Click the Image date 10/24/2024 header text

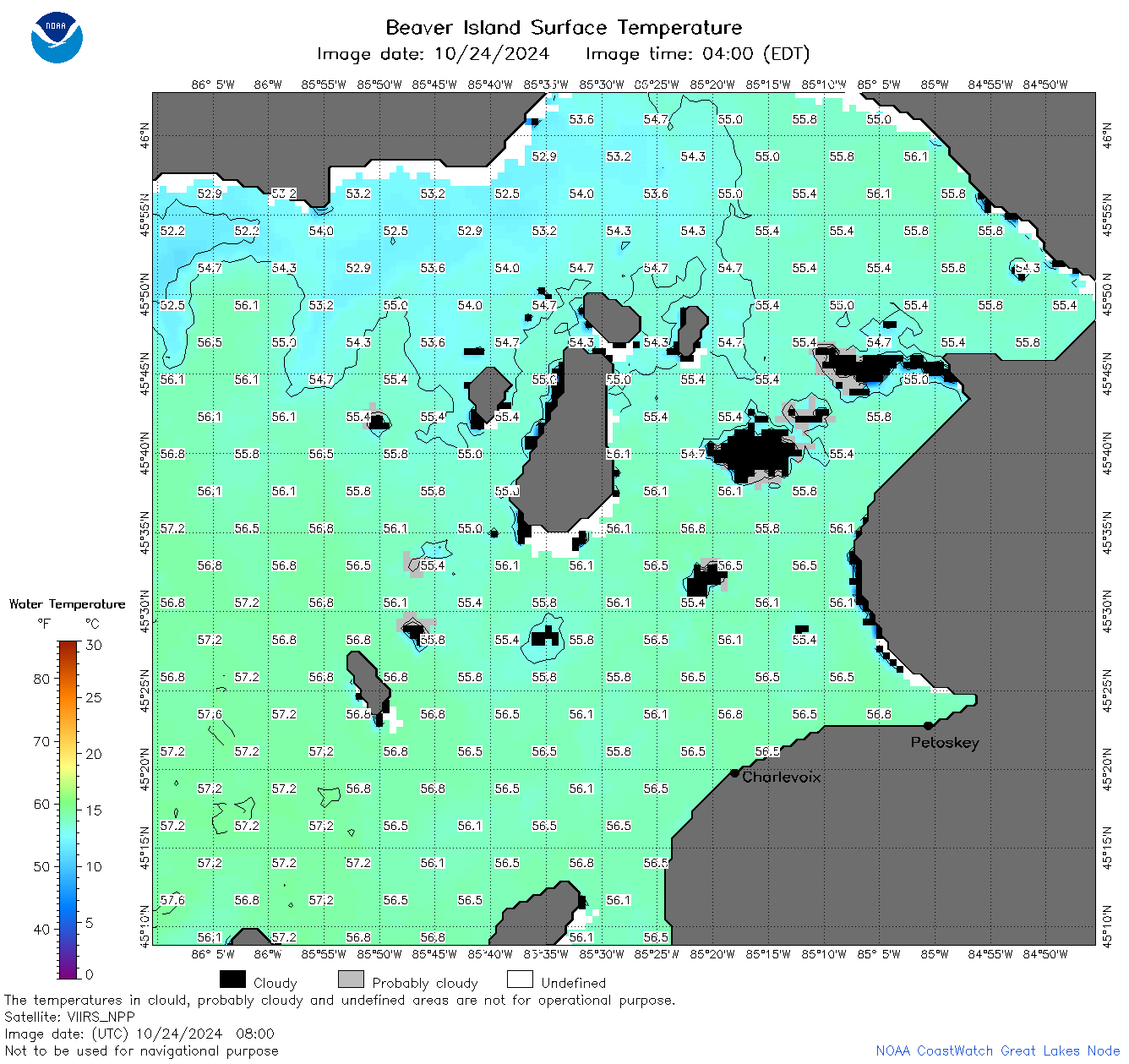point(433,54)
